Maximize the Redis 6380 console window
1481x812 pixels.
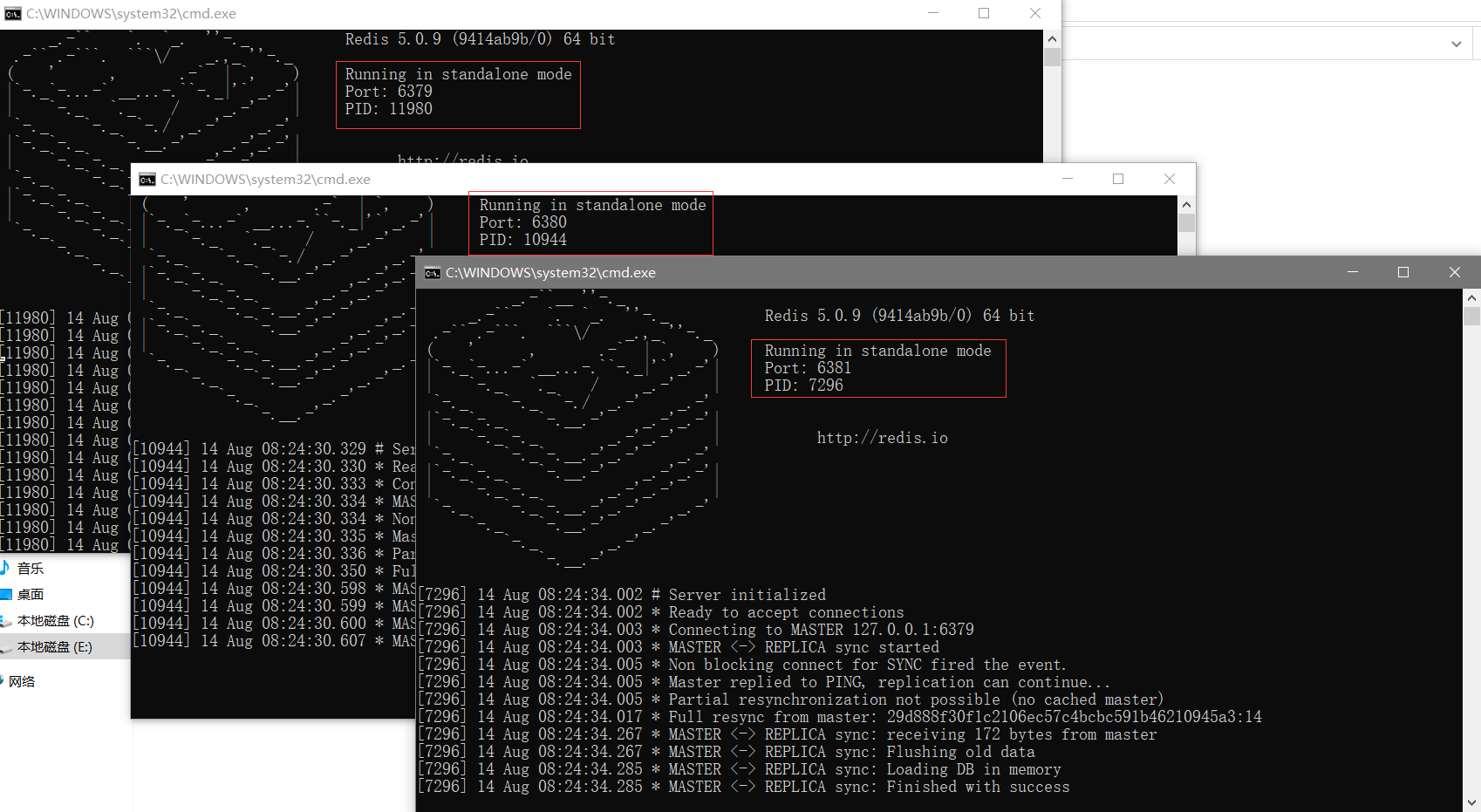click(x=1118, y=179)
